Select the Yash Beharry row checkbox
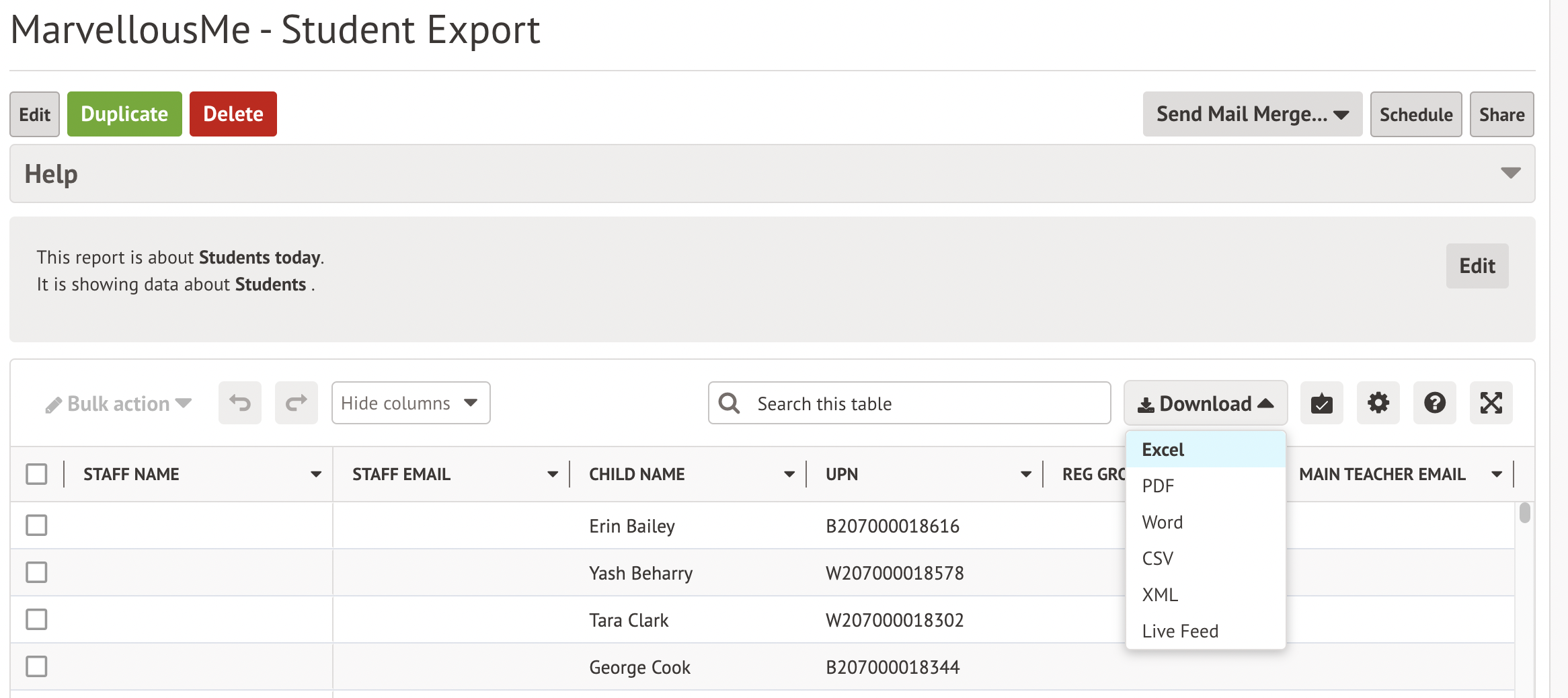The image size is (1568, 698). pos(36,572)
